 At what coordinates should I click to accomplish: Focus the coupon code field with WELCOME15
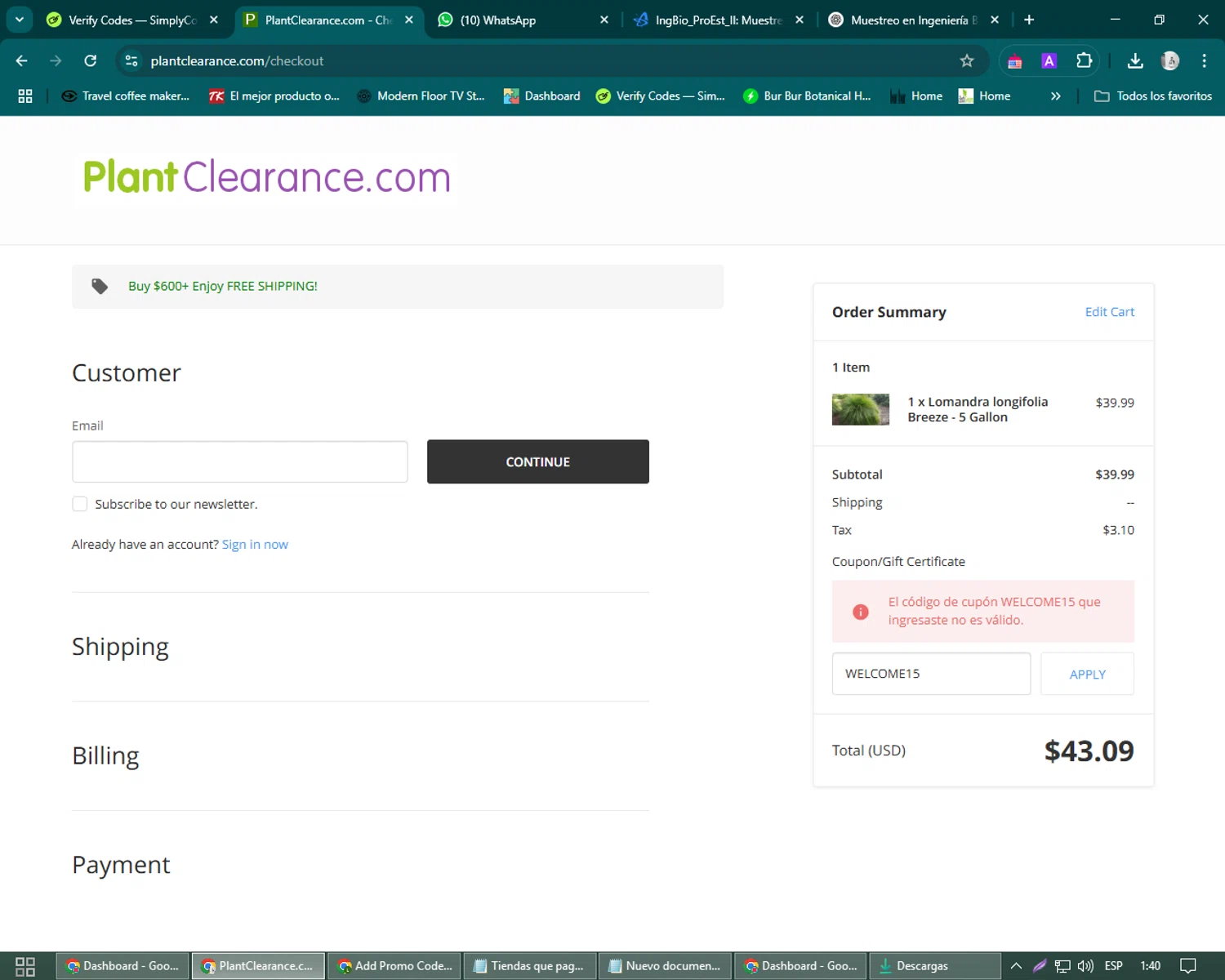click(931, 674)
